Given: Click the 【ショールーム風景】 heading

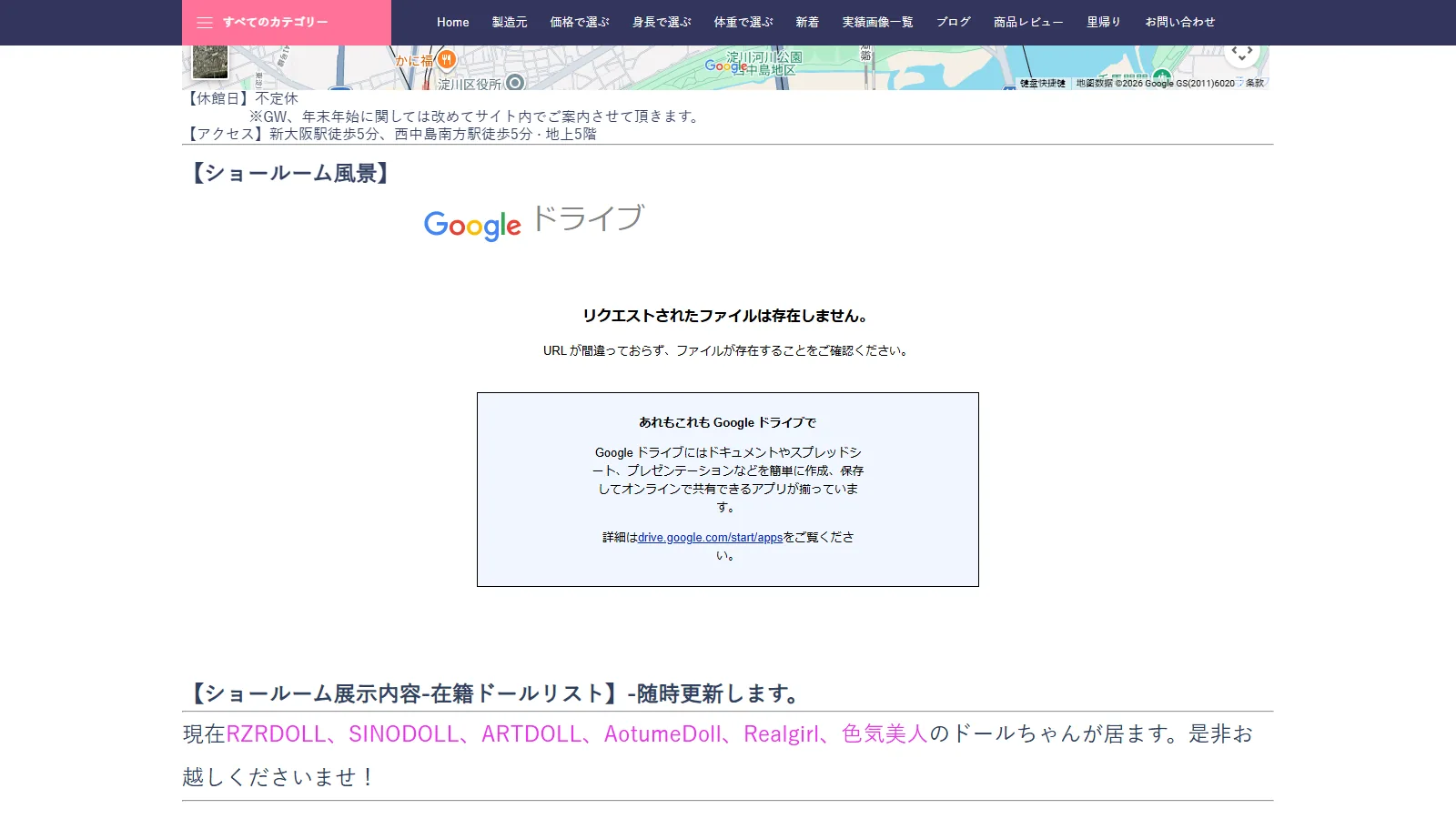Looking at the screenshot, I should coord(290,173).
